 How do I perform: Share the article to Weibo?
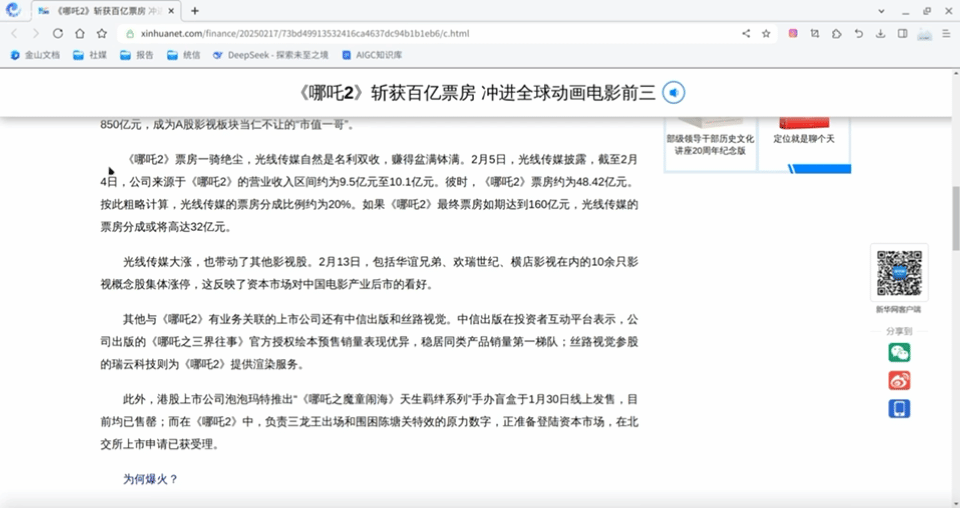[x=899, y=381]
